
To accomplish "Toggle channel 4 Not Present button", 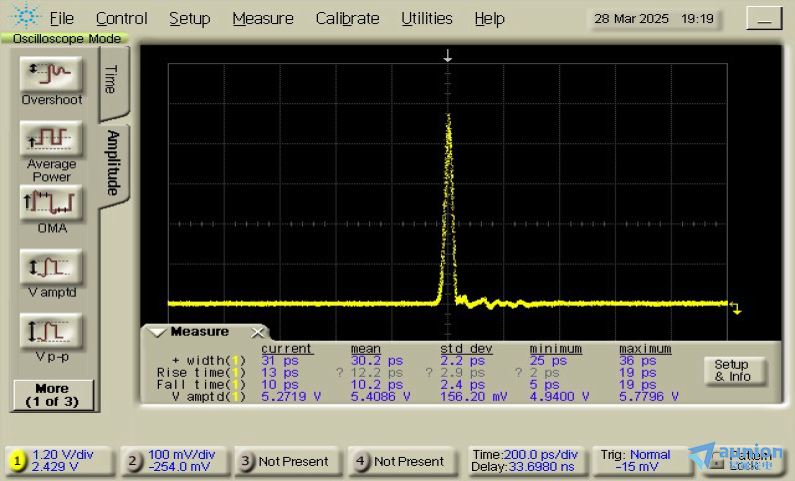I will tap(401, 461).
